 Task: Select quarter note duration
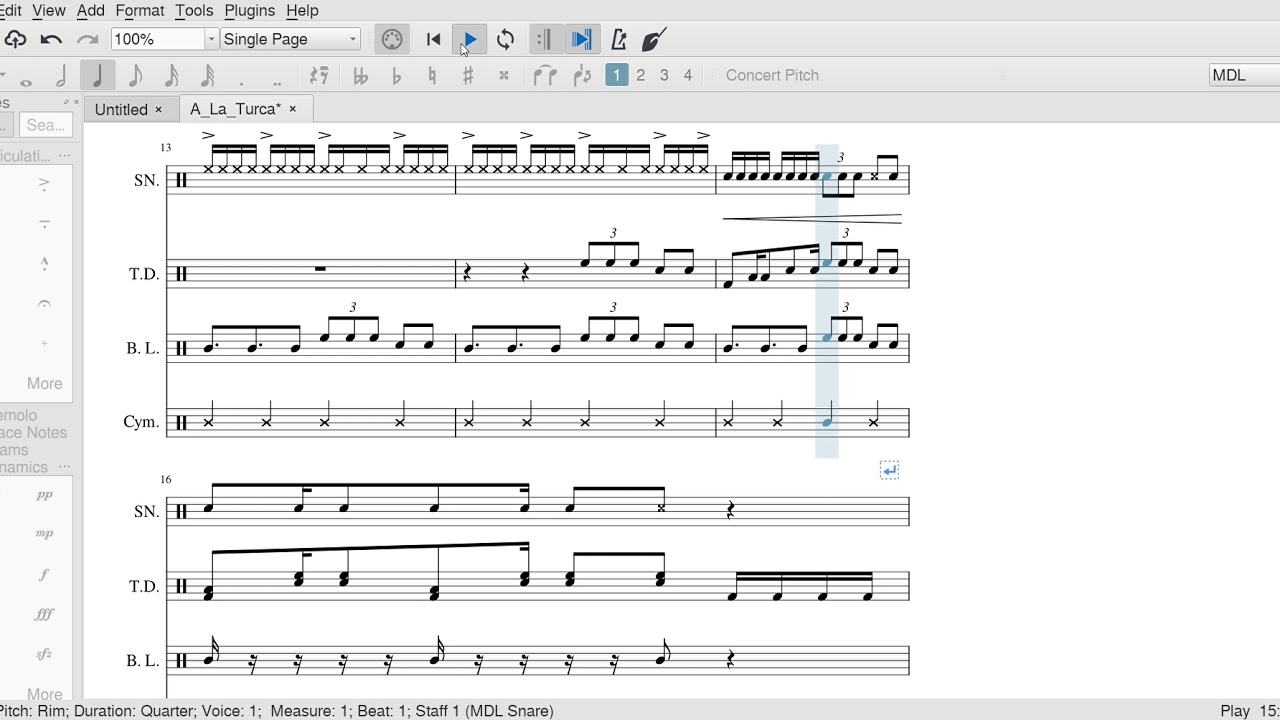click(97, 75)
